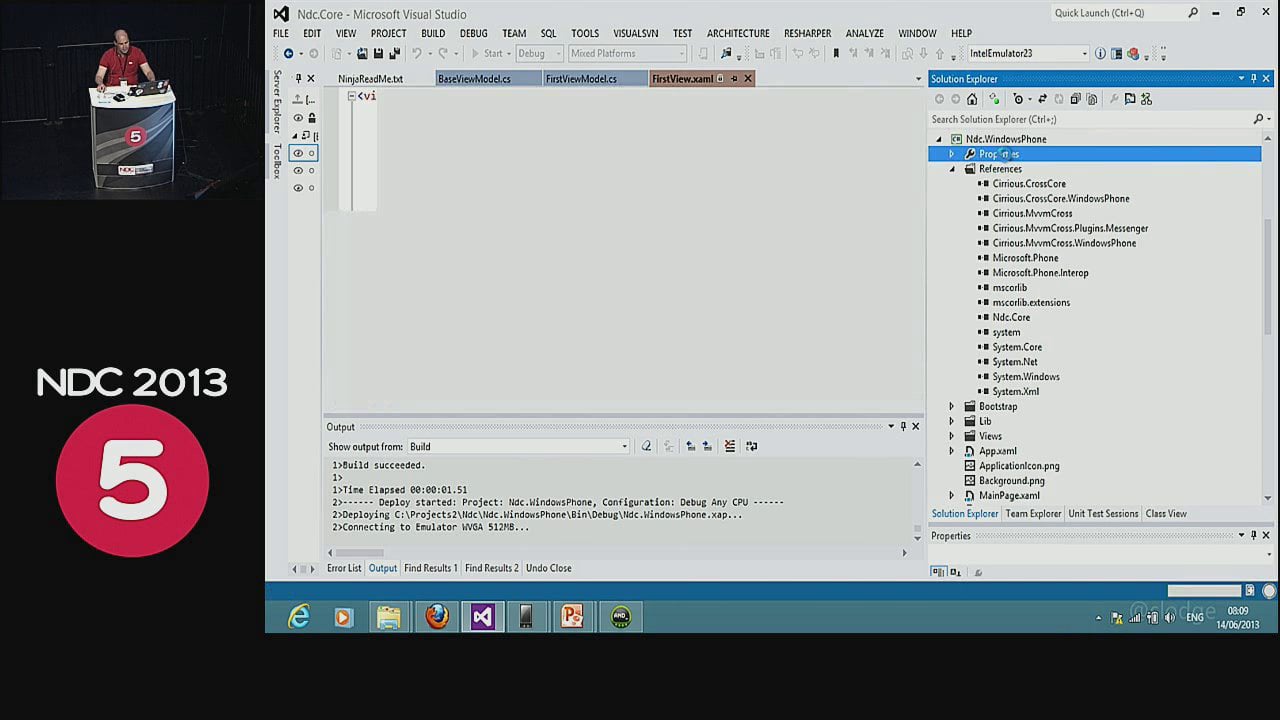Collapse the Ndc.WindowsPhone project node
This screenshot has height=720, width=1280.
click(938, 139)
